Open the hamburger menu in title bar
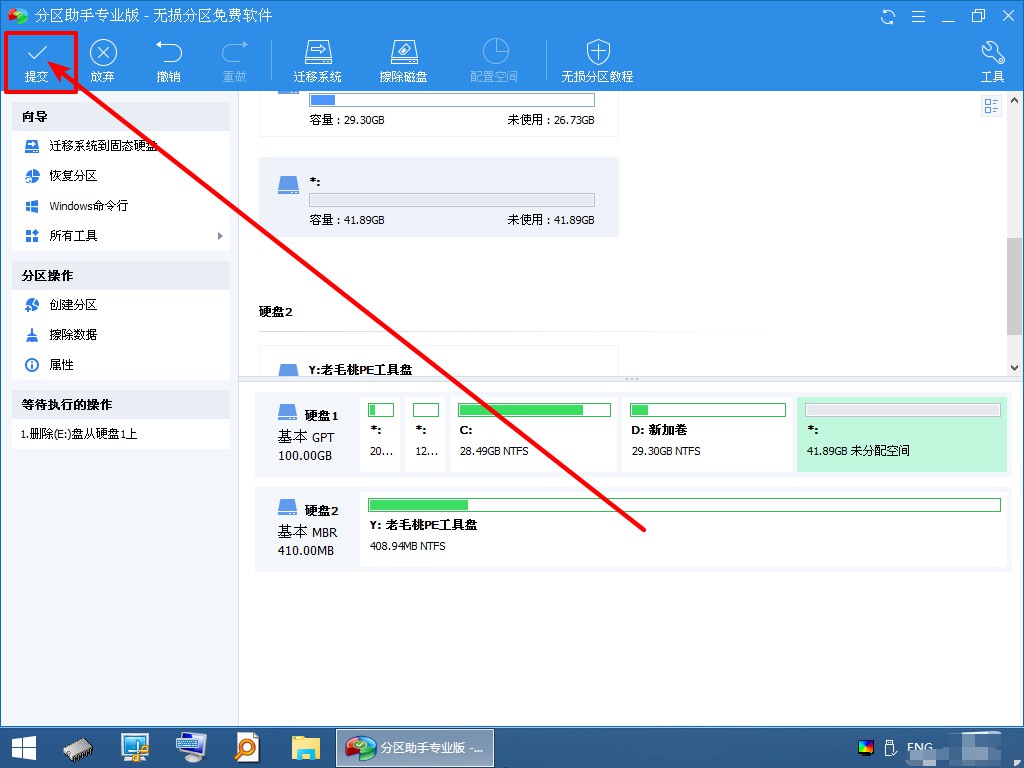1024x768 pixels. (x=918, y=16)
